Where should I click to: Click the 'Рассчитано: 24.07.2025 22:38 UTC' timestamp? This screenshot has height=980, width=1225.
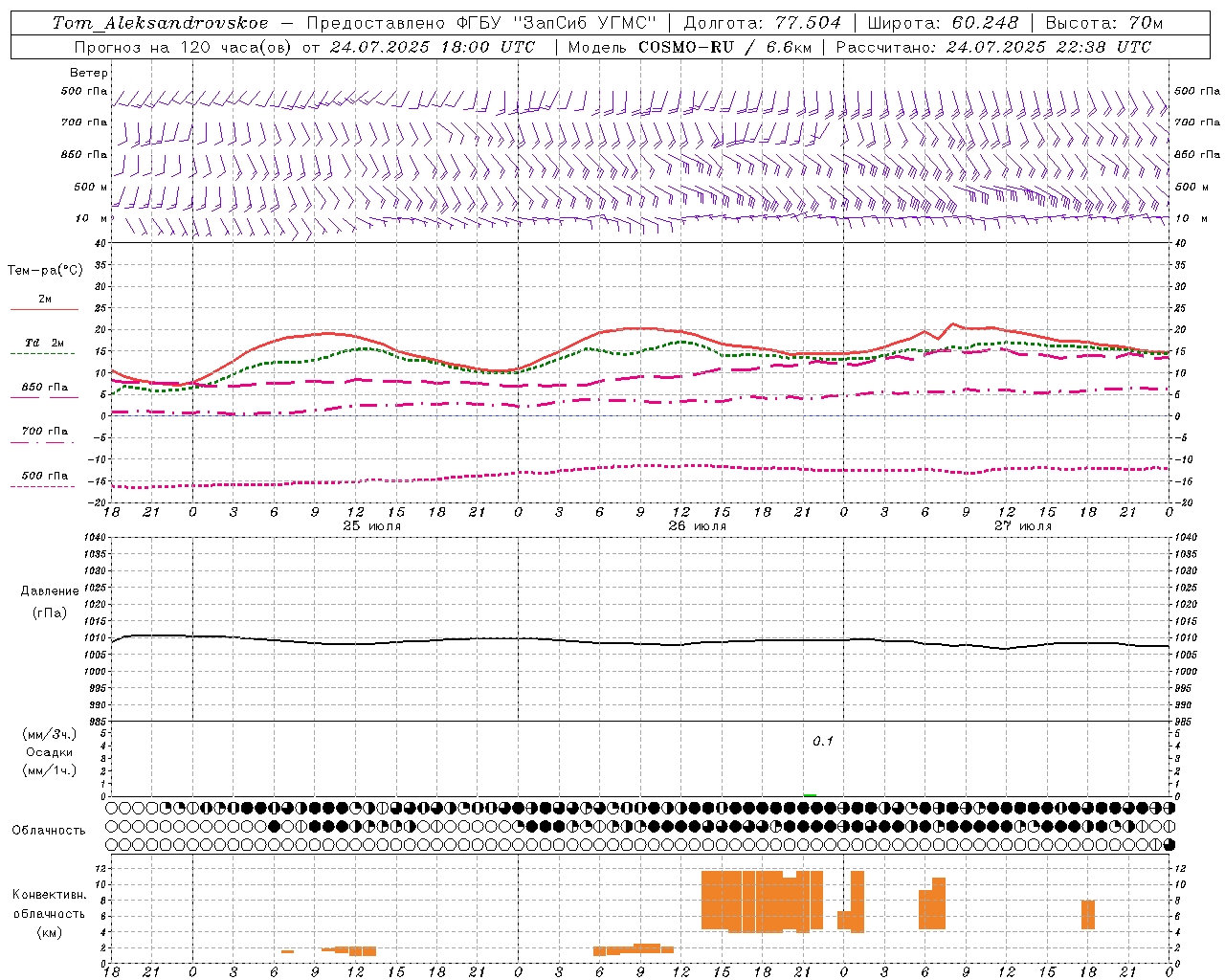click(993, 47)
